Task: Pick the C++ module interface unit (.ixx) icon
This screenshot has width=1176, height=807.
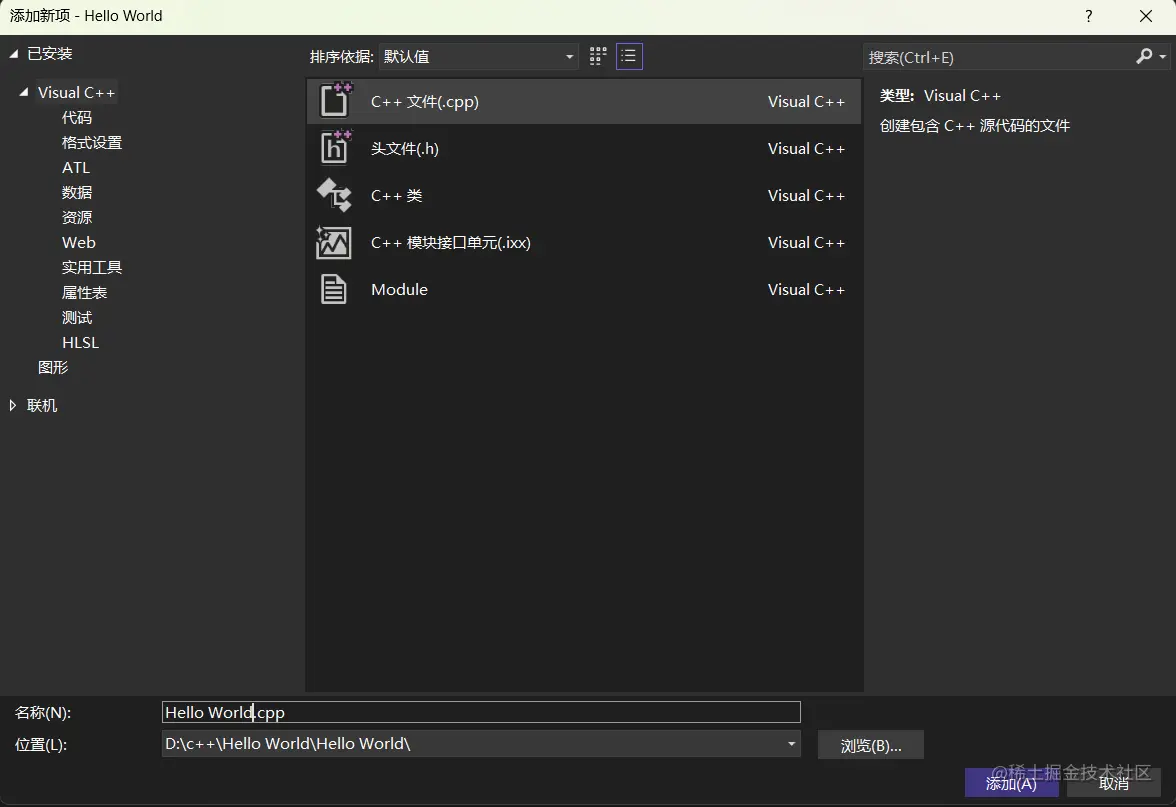Action: [334, 242]
